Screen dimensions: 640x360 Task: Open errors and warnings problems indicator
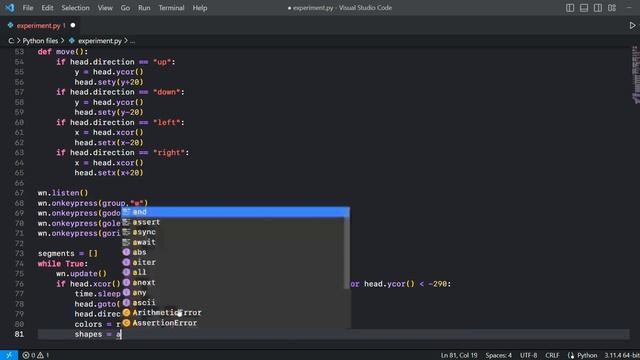click(x=36, y=355)
